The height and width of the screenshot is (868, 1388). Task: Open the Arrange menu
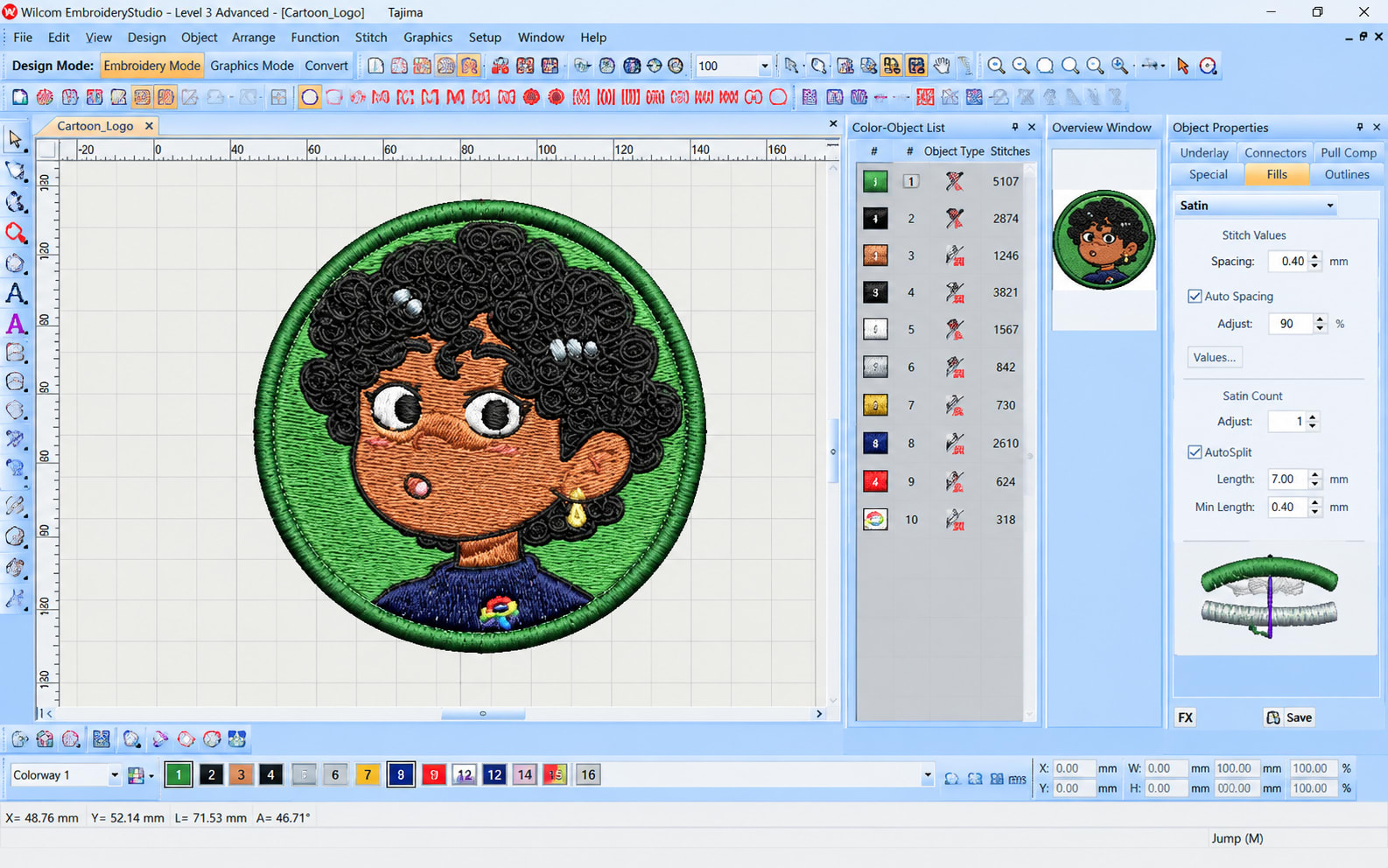254,38
